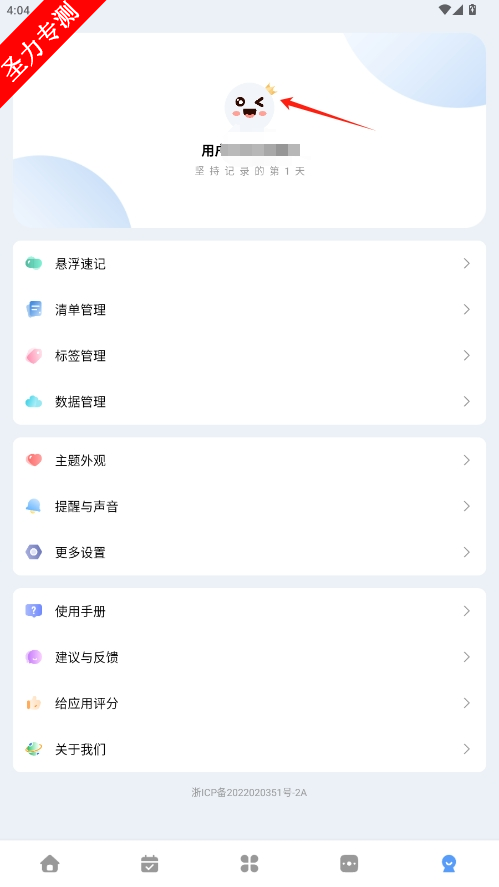
Task: Open 数据管理 data management entry
Action: point(250,402)
